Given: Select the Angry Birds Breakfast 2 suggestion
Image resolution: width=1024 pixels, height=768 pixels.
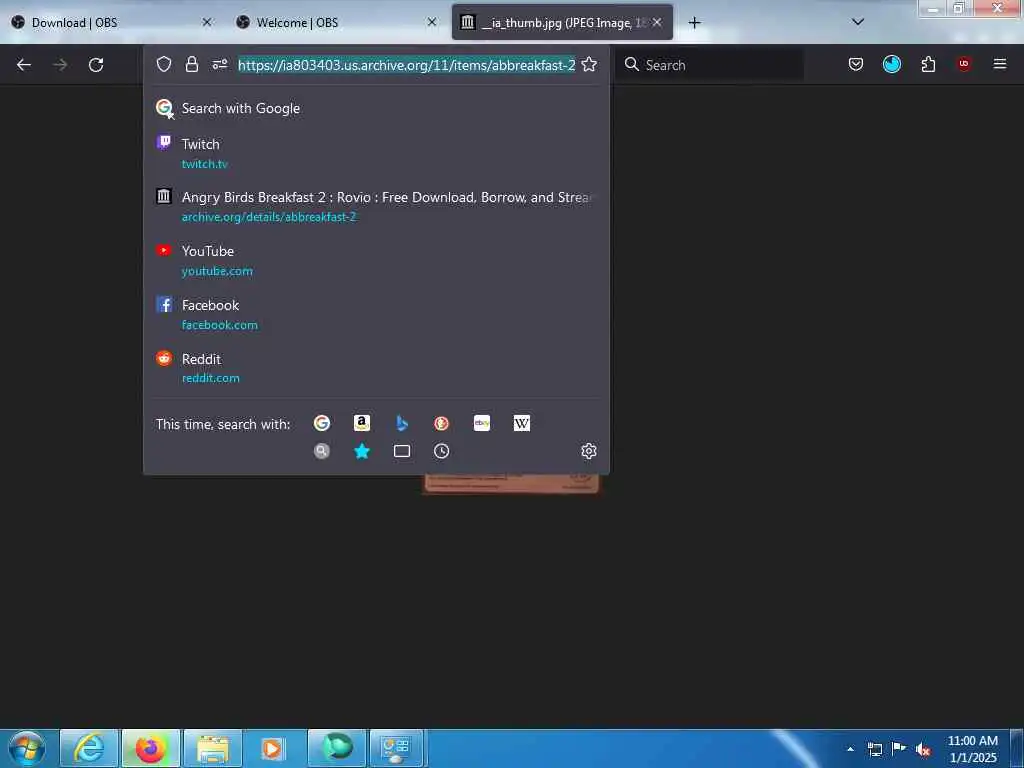Looking at the screenshot, I should 376,206.
